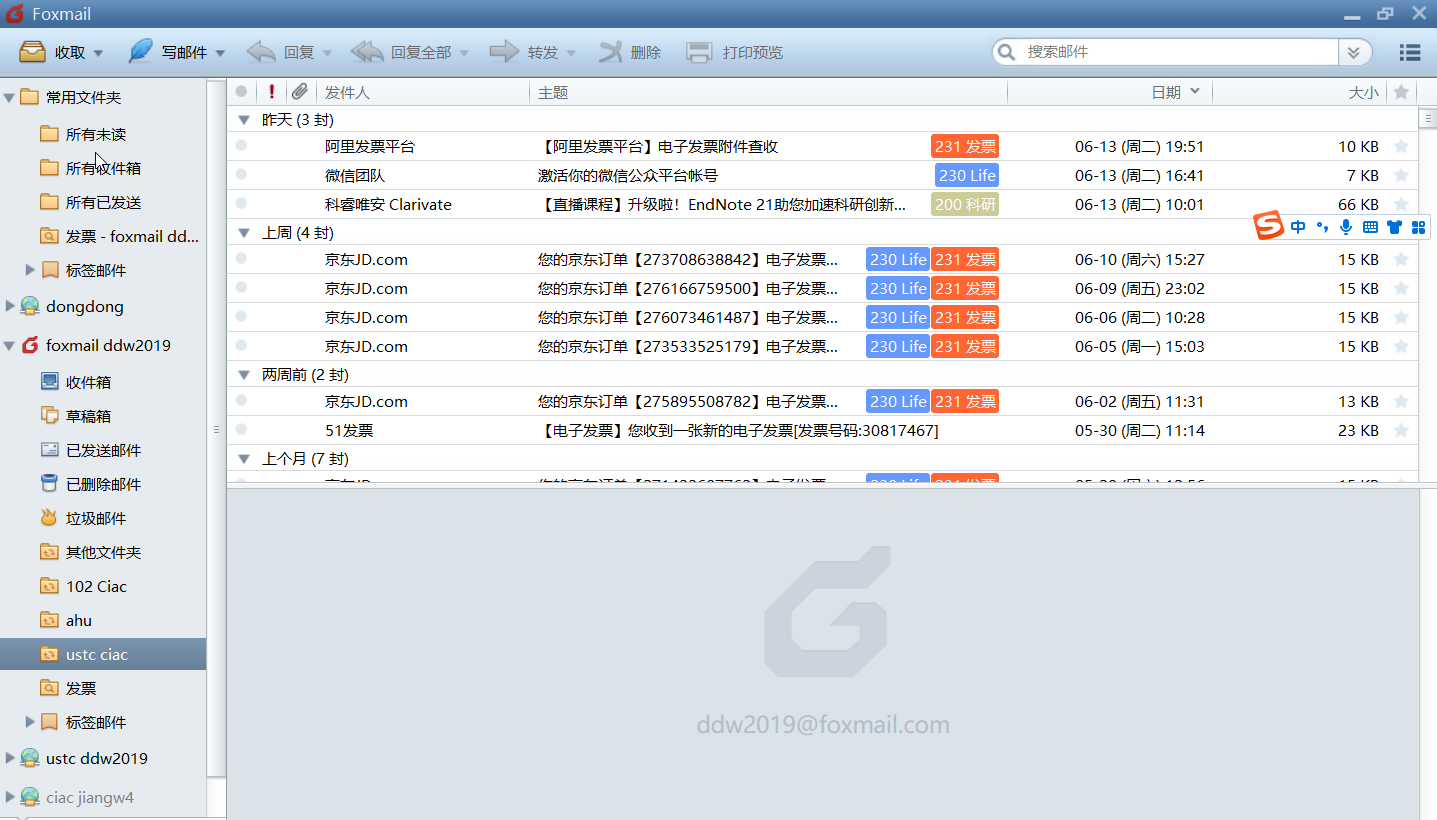Viewport: 1437px width, 820px height.
Task: Toggle read status dot for 微信团队 email
Action: 241,175
